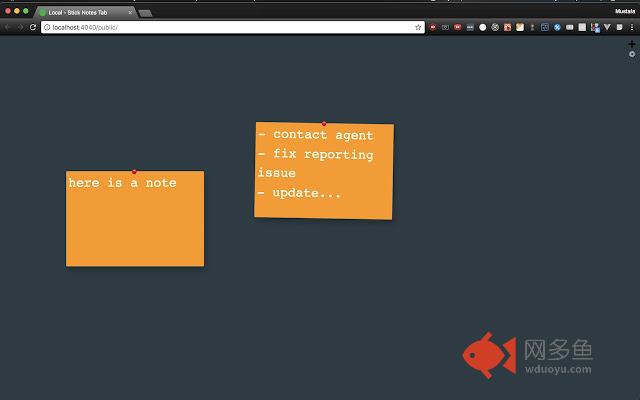Click the blue-outlined square extension icon
Image resolution: width=640 pixels, height=400 pixels.
(x=545, y=27)
